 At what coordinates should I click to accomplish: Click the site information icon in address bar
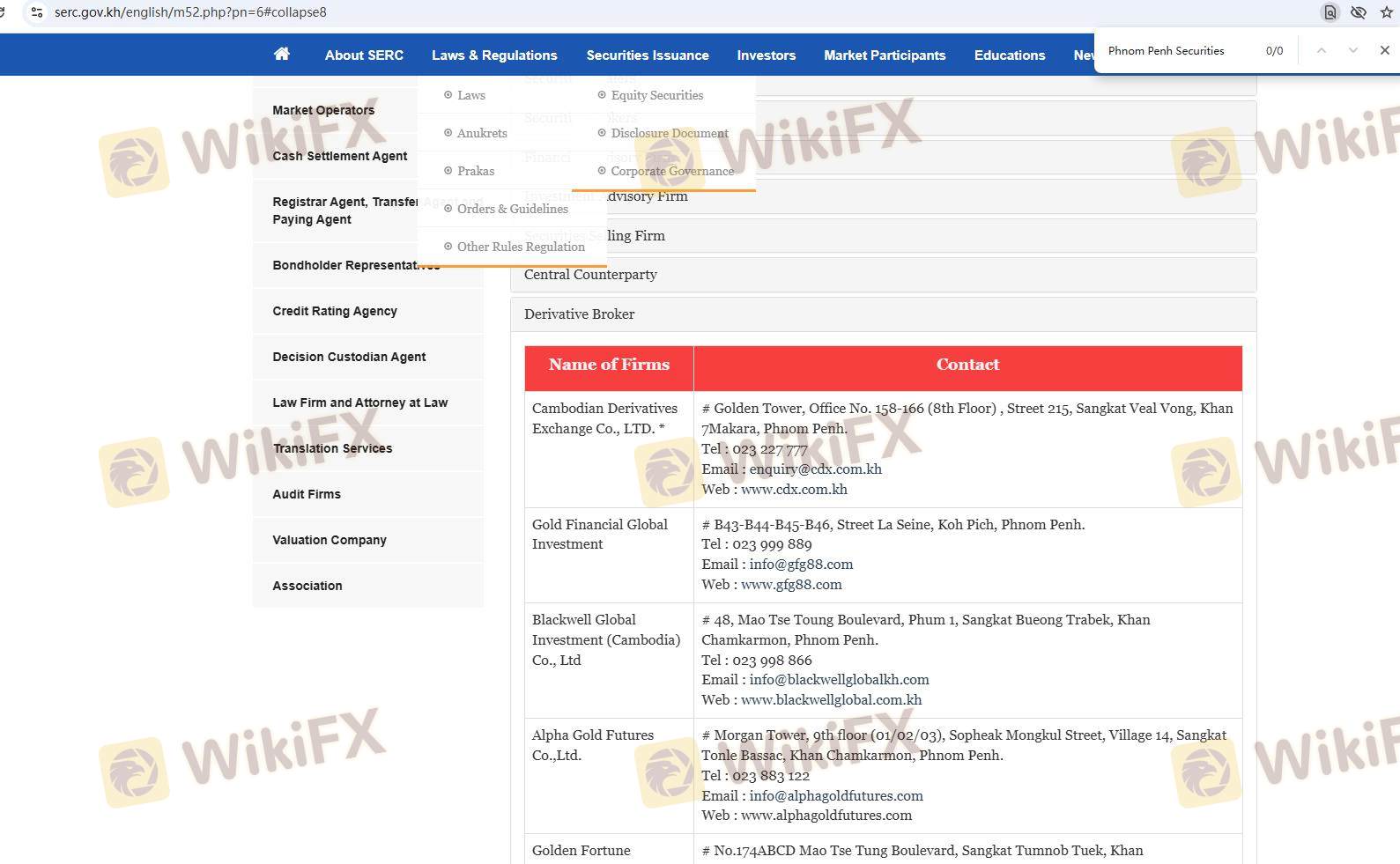pyautogui.click(x=36, y=12)
